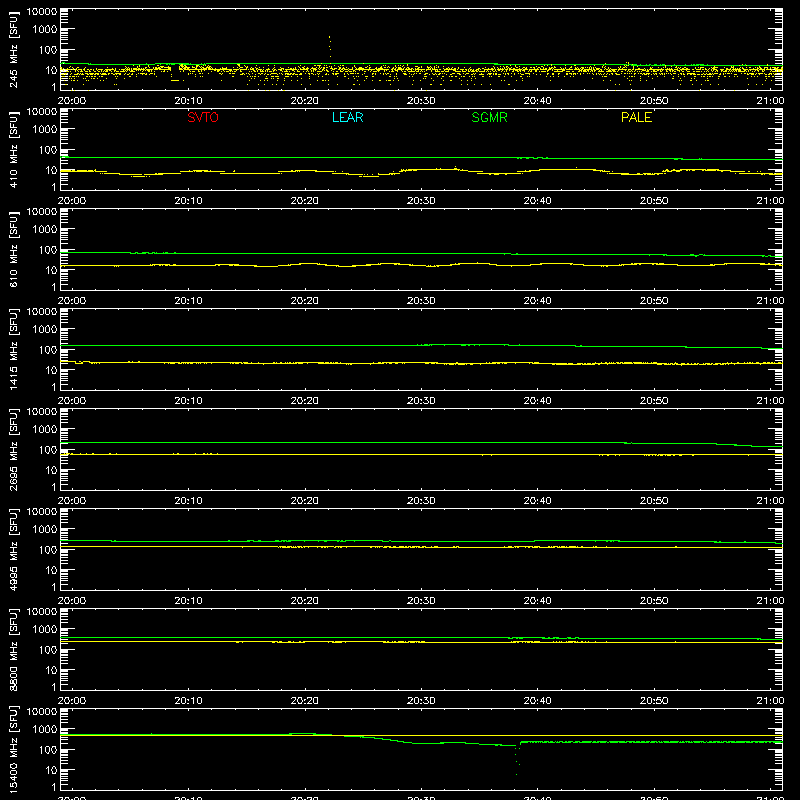Select the 1415 MHz [SFU] axis title
Viewport: 800px width, 800px height.
coord(14,349)
